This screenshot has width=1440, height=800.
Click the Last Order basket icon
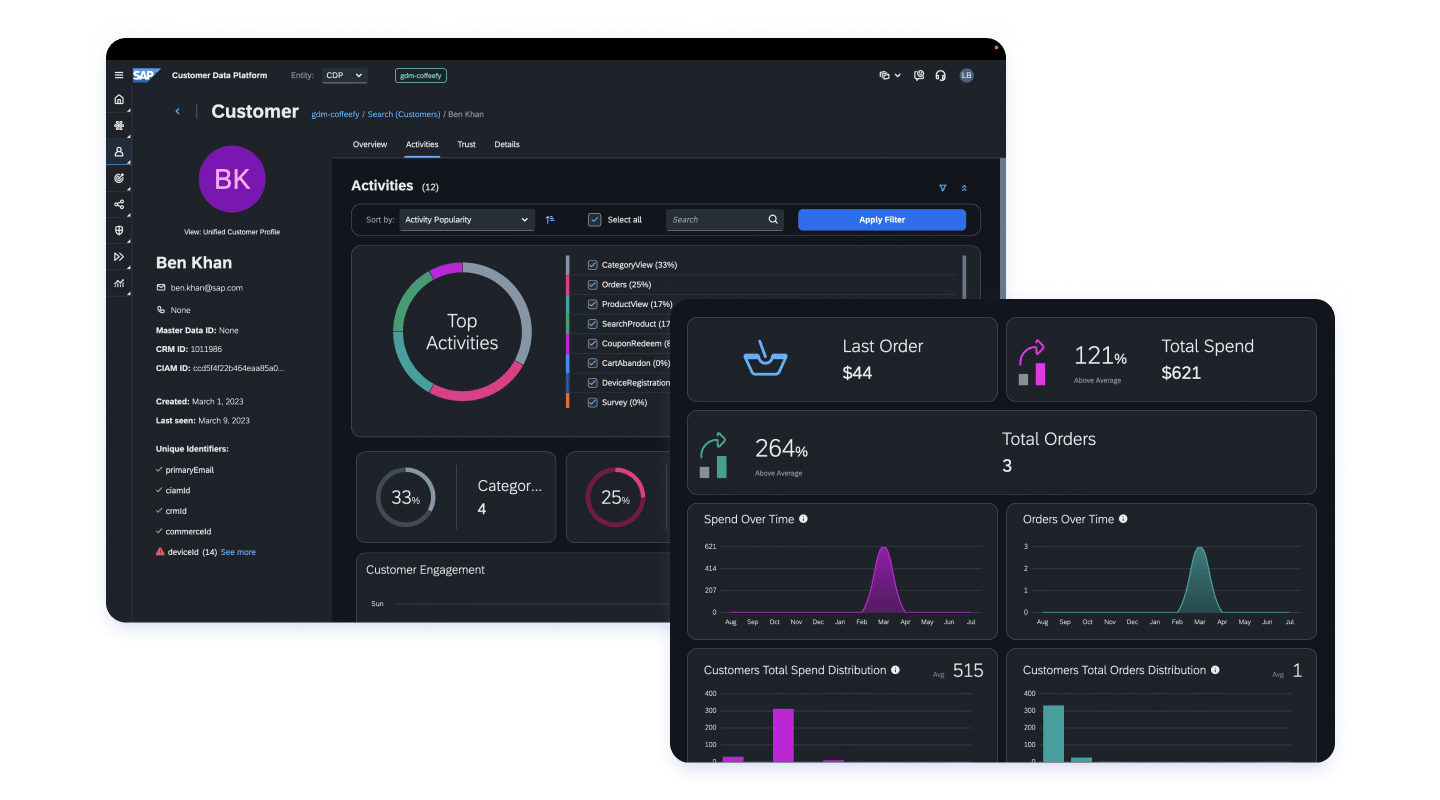coord(765,359)
